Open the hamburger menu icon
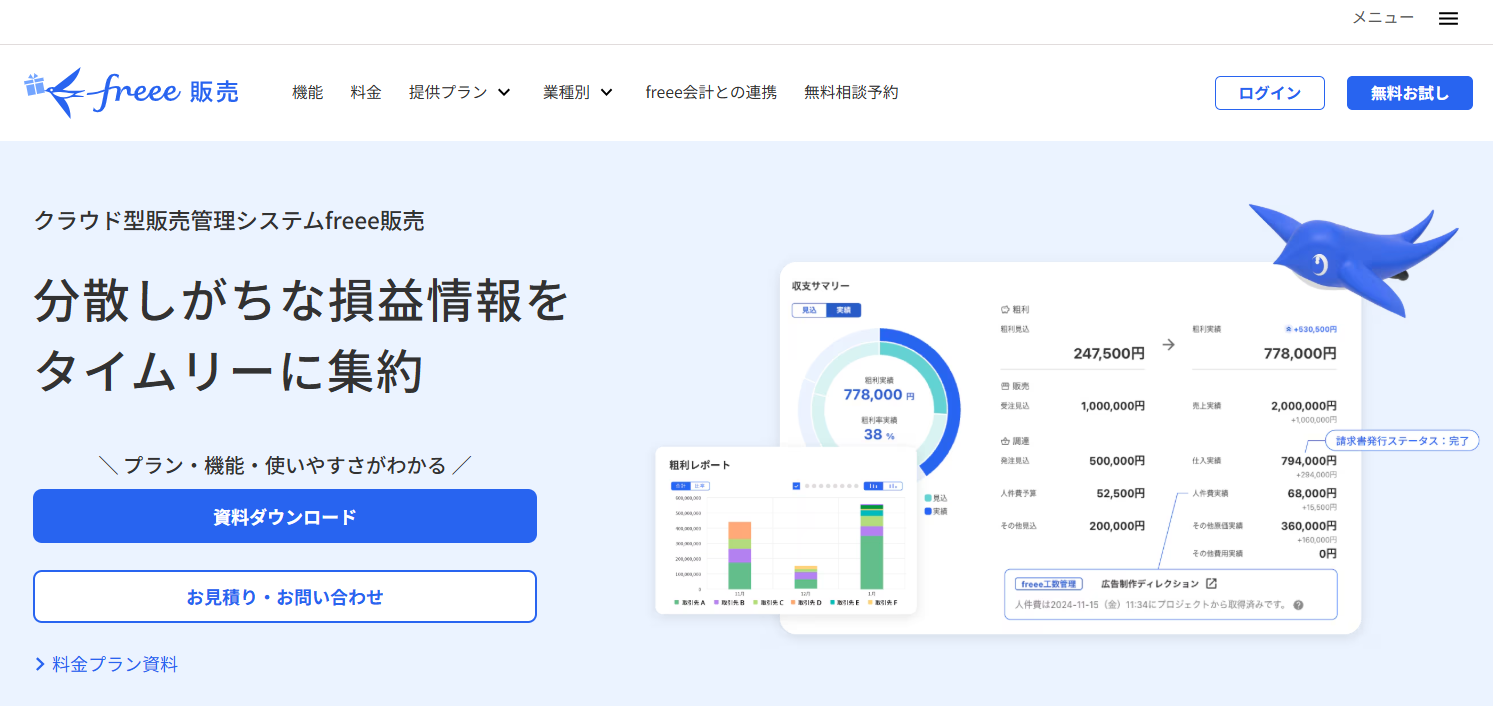 [x=1448, y=18]
